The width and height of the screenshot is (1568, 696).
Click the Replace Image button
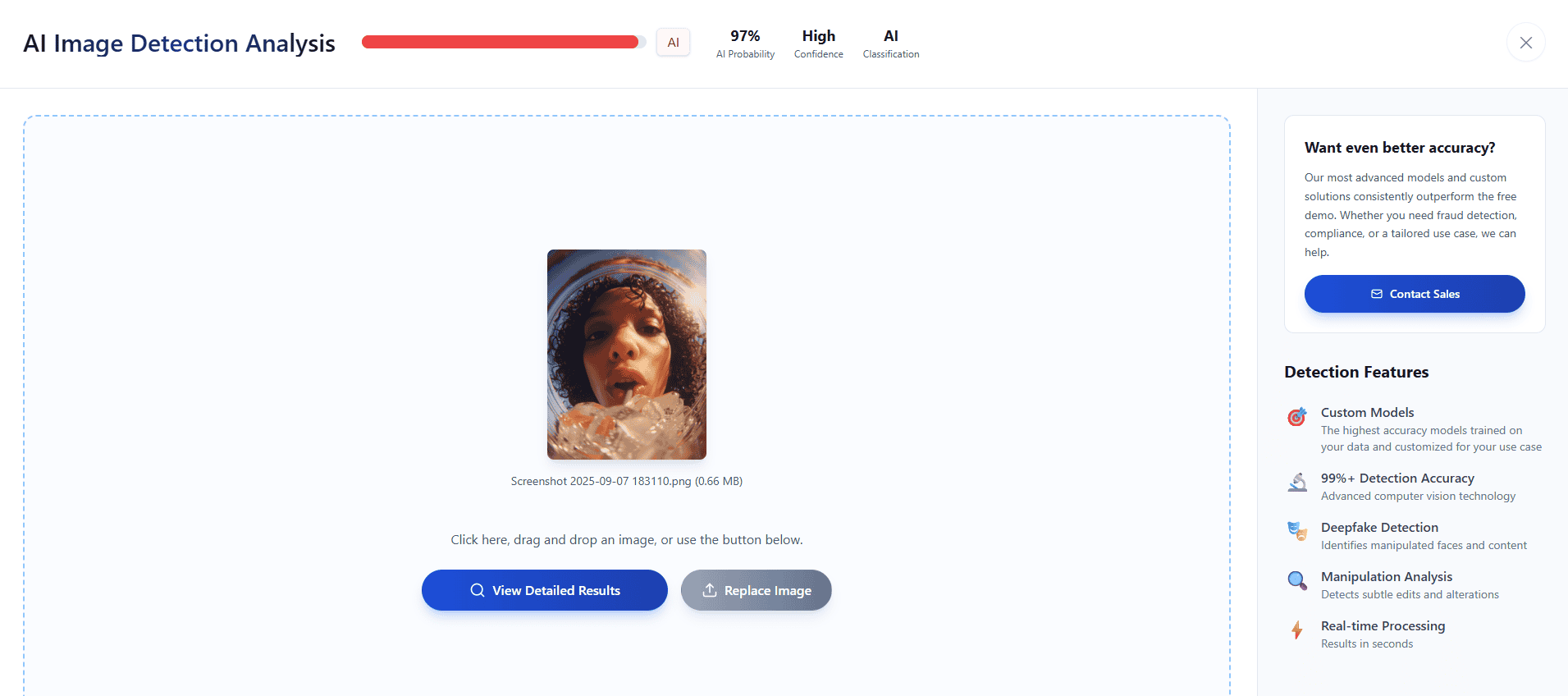pos(757,590)
